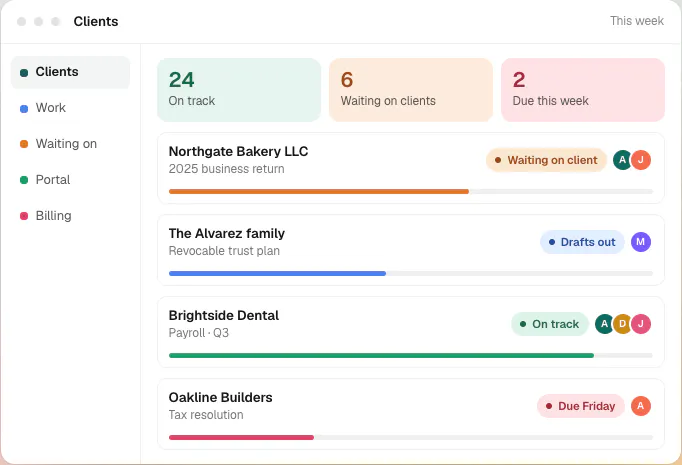Click avatar A on Brightside Dental row
Image resolution: width=682 pixels, height=465 pixels.
click(605, 324)
